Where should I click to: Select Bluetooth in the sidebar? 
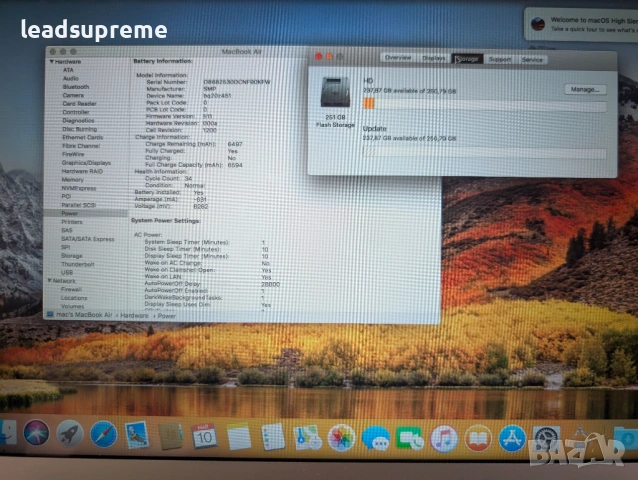76,87
